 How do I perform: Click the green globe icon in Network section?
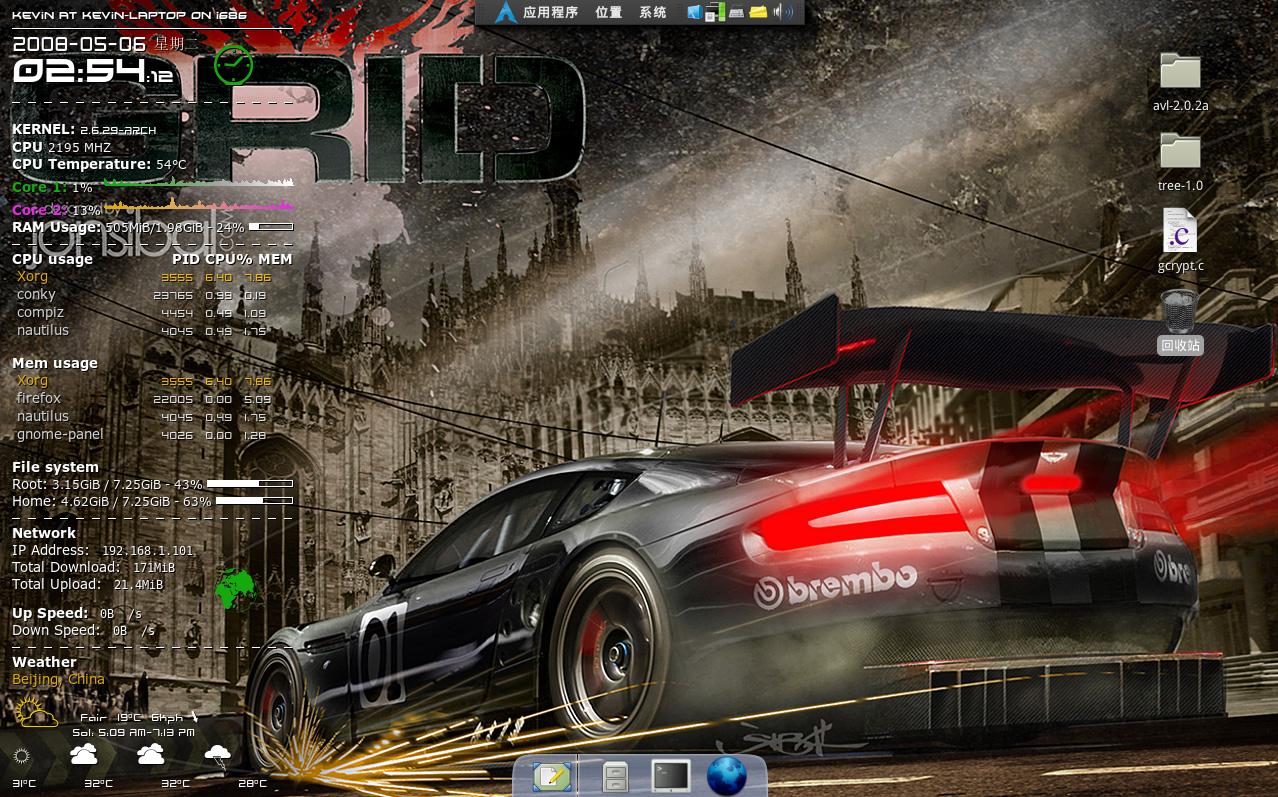click(x=236, y=588)
